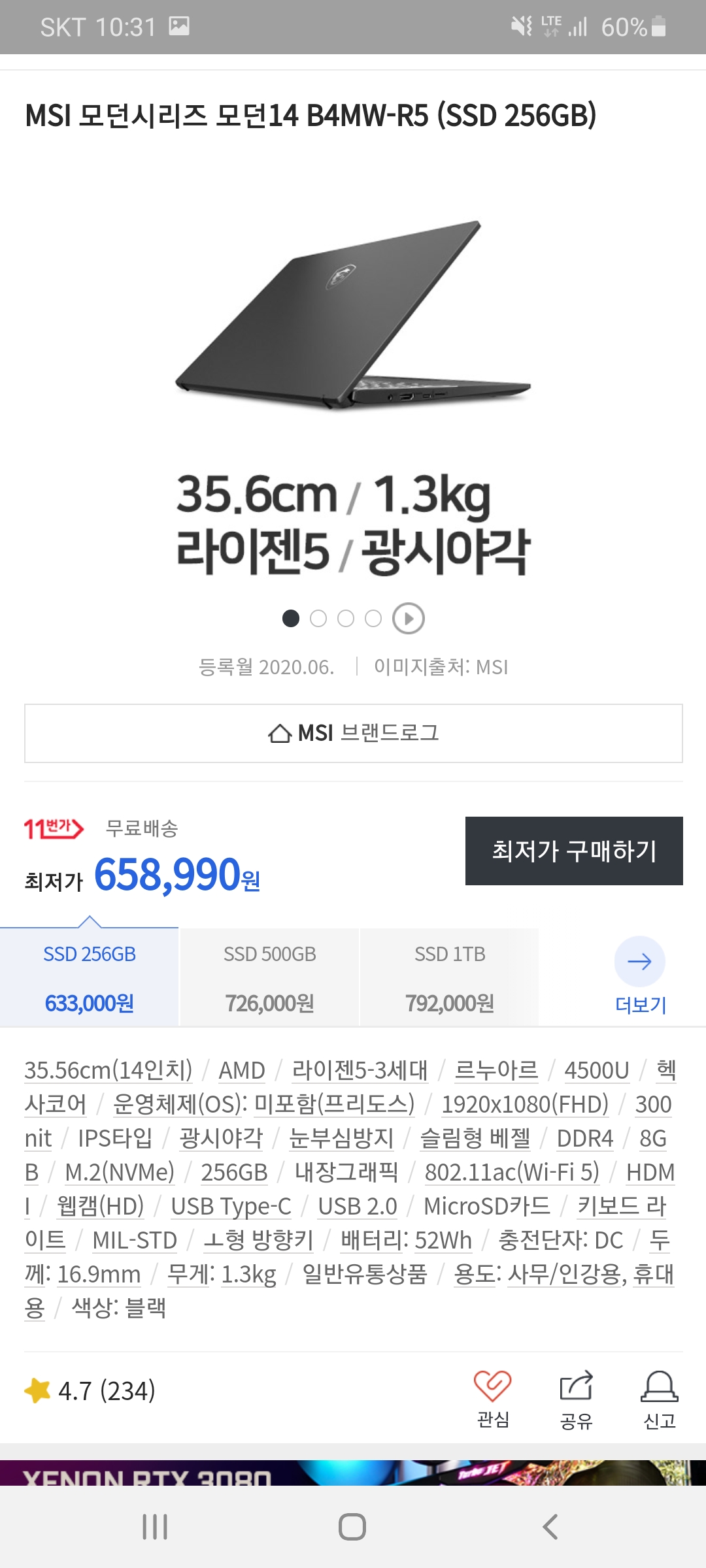
Task: Play the image slideshow
Action: coord(409,618)
